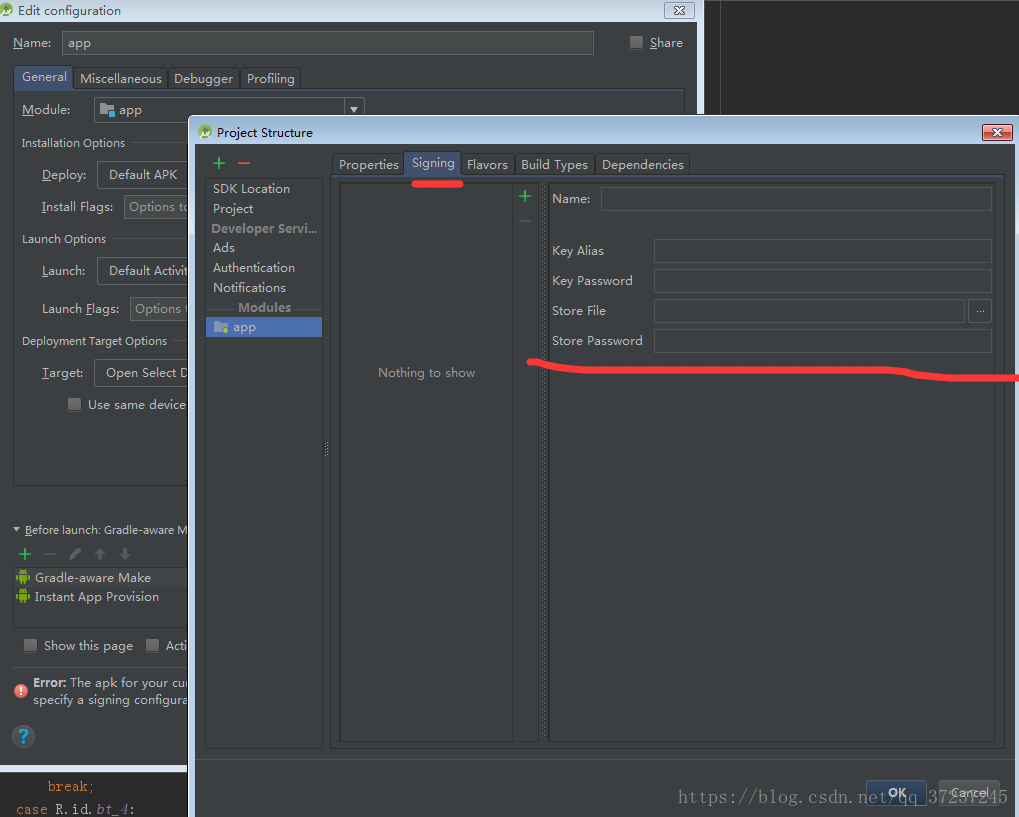Add a before-launch task with green plus
The image size is (1019, 817).
pyautogui.click(x=25, y=554)
